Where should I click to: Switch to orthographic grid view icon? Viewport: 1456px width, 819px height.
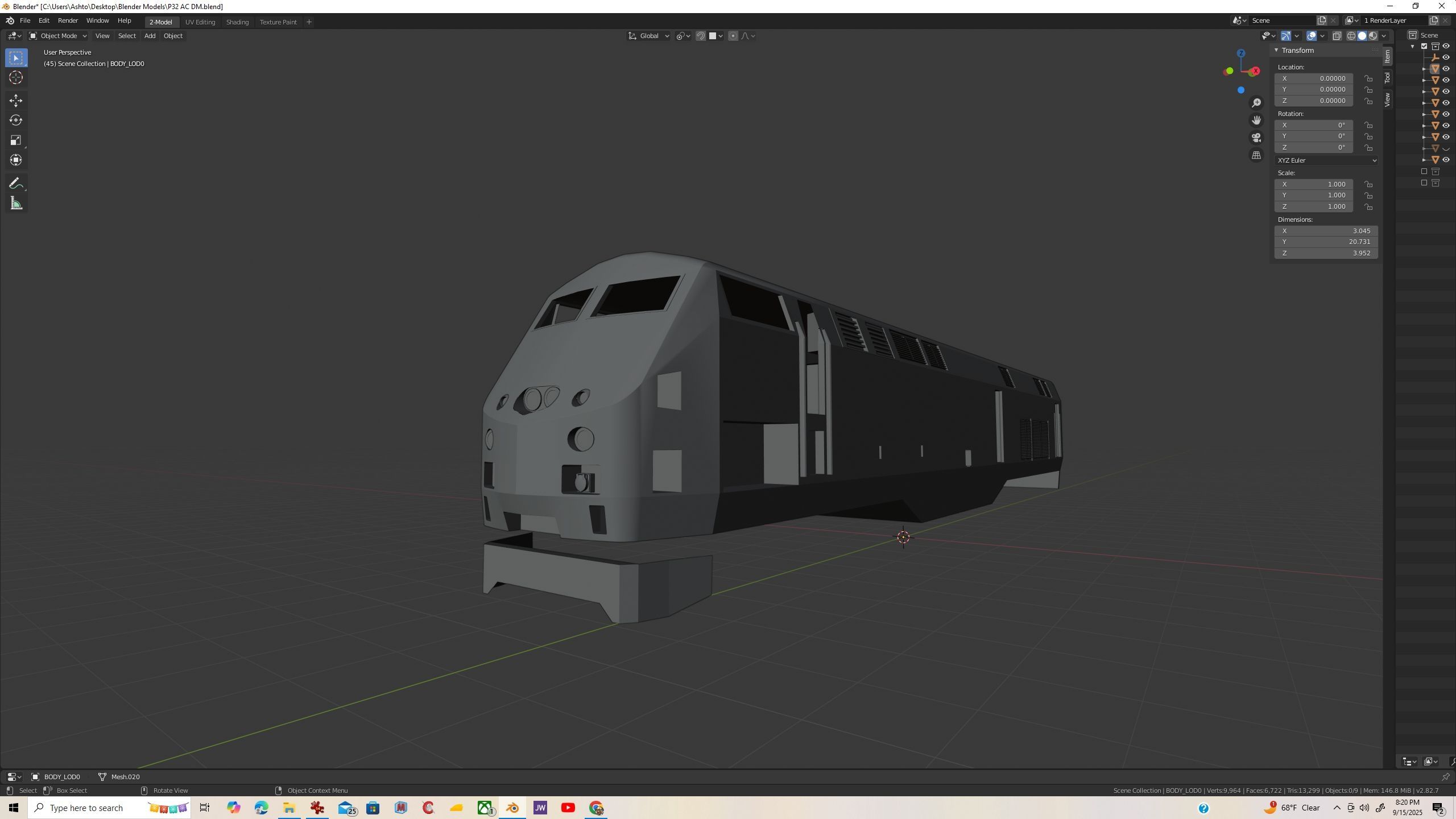point(1256,155)
